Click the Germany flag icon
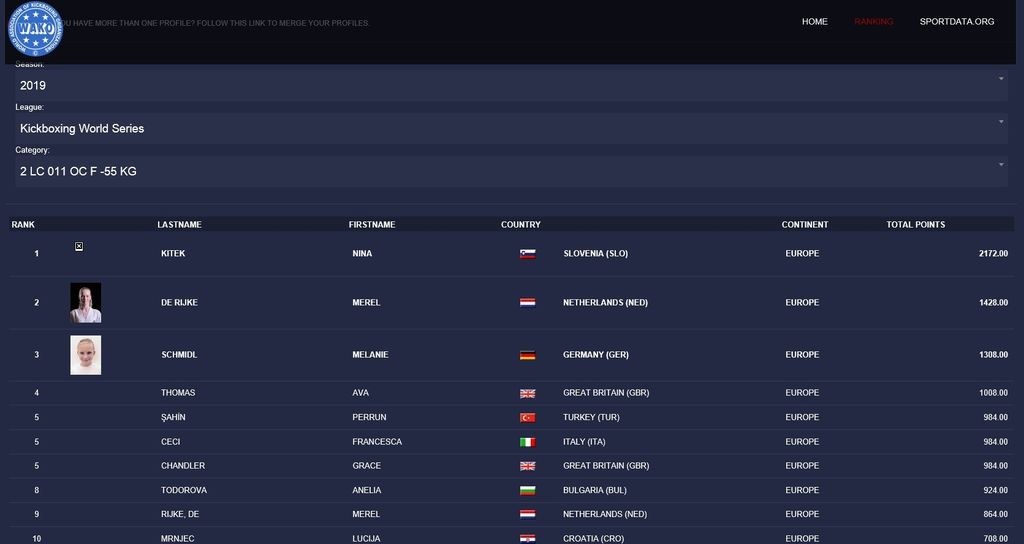The width and height of the screenshot is (1024, 544). point(527,355)
